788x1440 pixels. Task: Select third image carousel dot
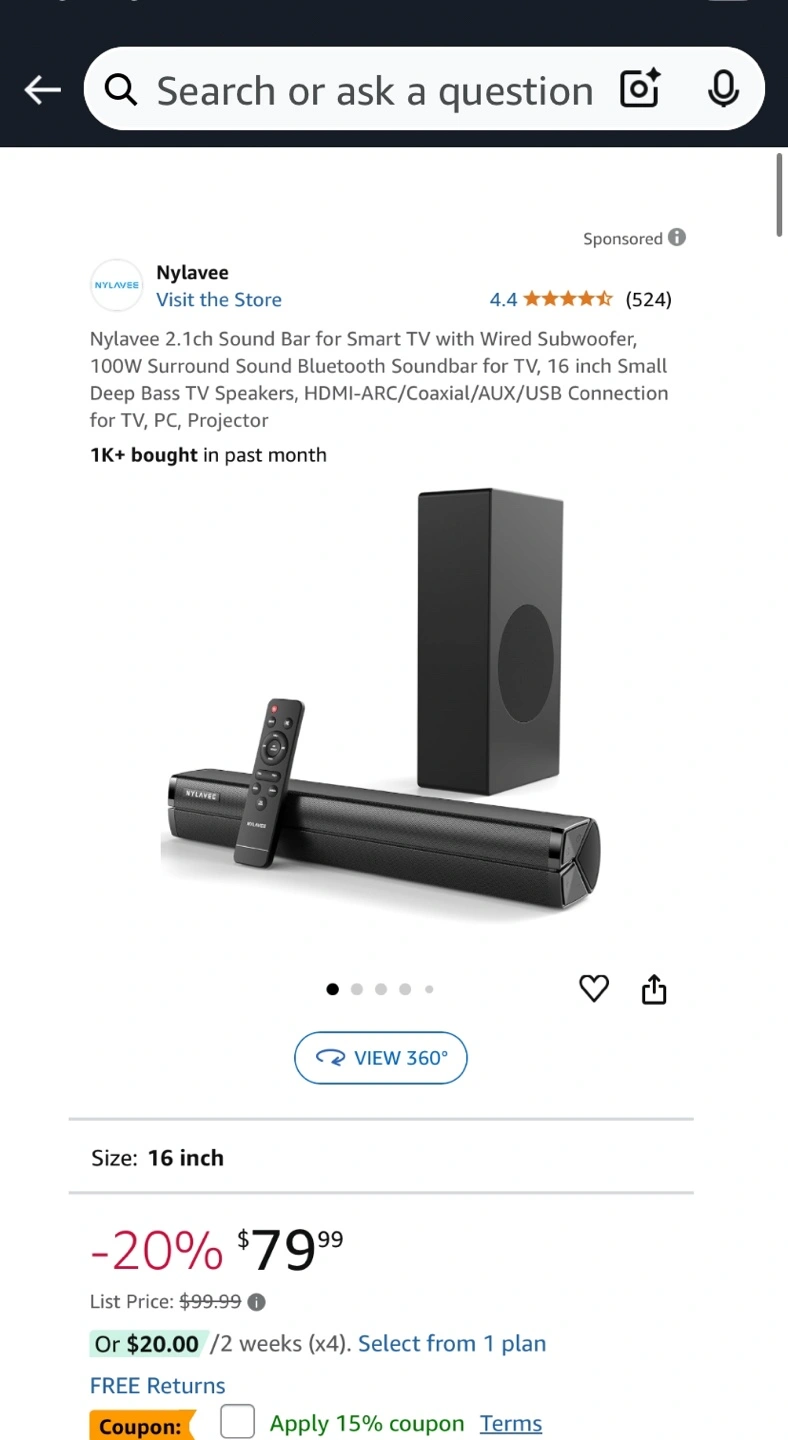point(381,989)
